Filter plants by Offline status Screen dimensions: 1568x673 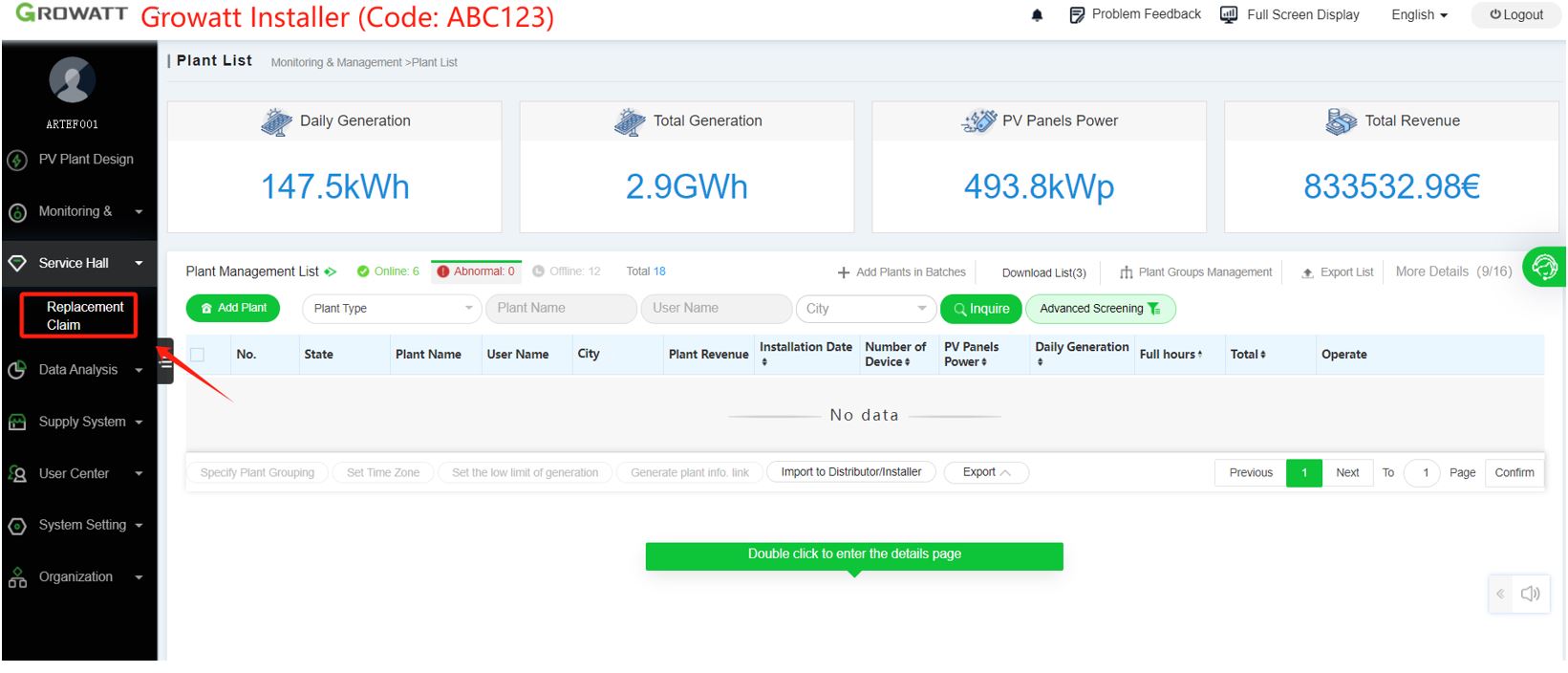567,271
